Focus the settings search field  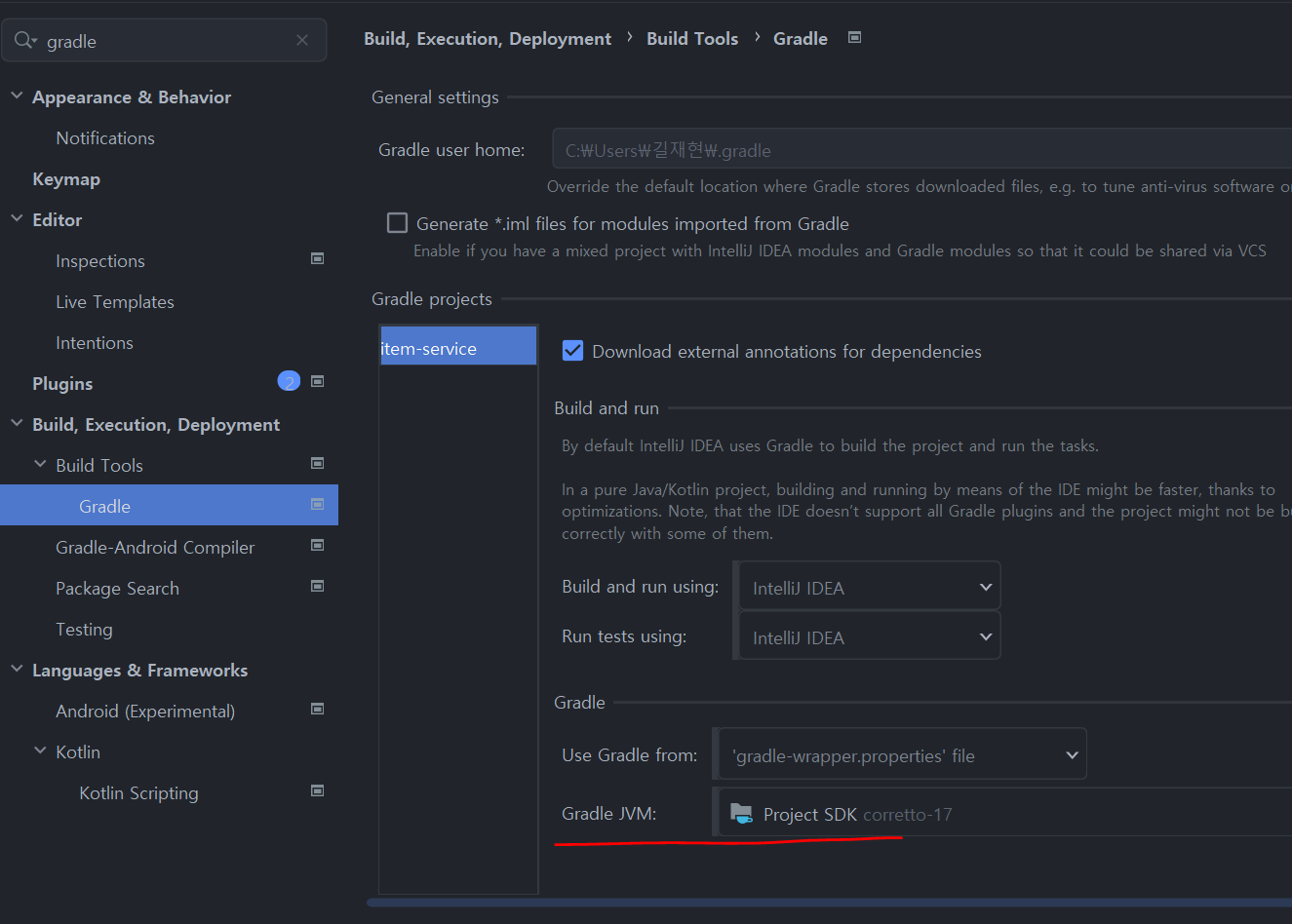(164, 40)
